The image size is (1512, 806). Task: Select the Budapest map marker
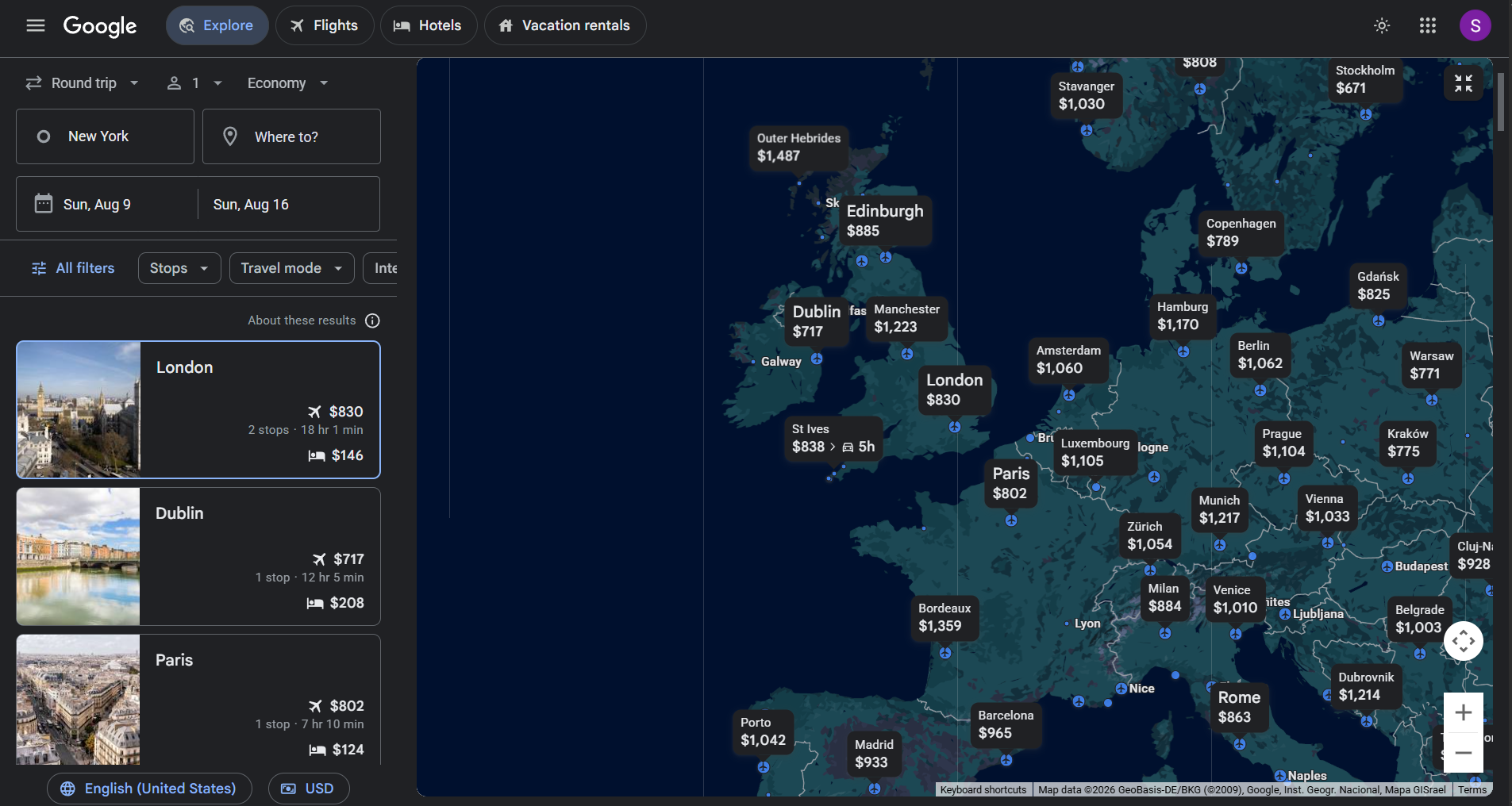pos(1387,566)
